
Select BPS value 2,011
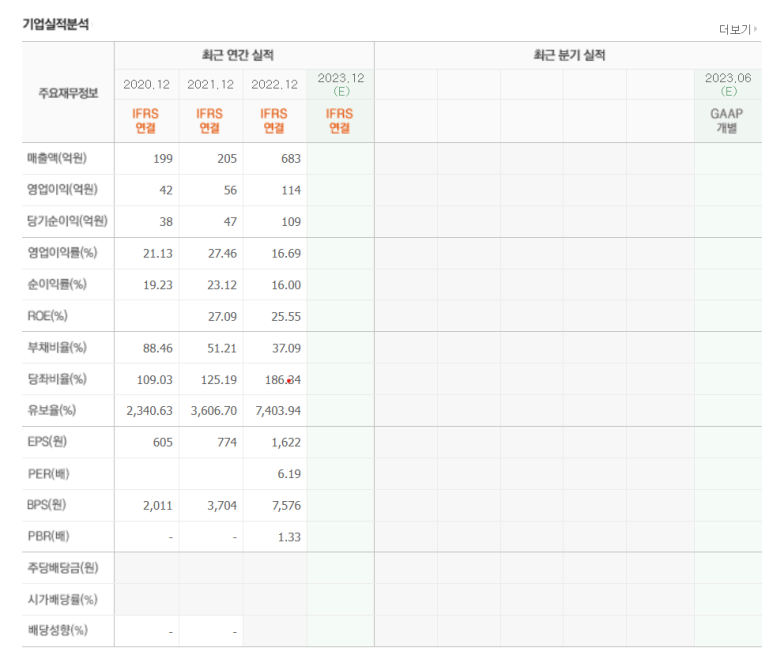158,505
